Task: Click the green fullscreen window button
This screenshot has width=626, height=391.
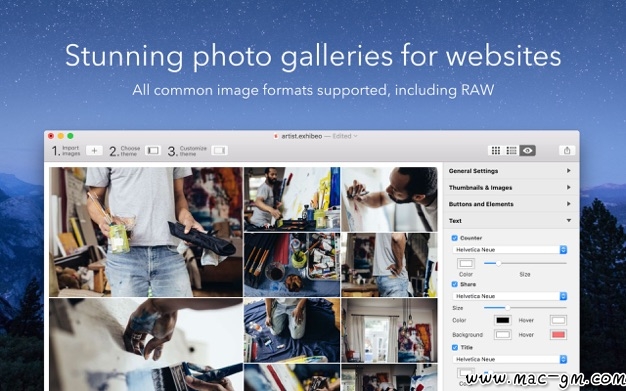Action: click(70, 136)
